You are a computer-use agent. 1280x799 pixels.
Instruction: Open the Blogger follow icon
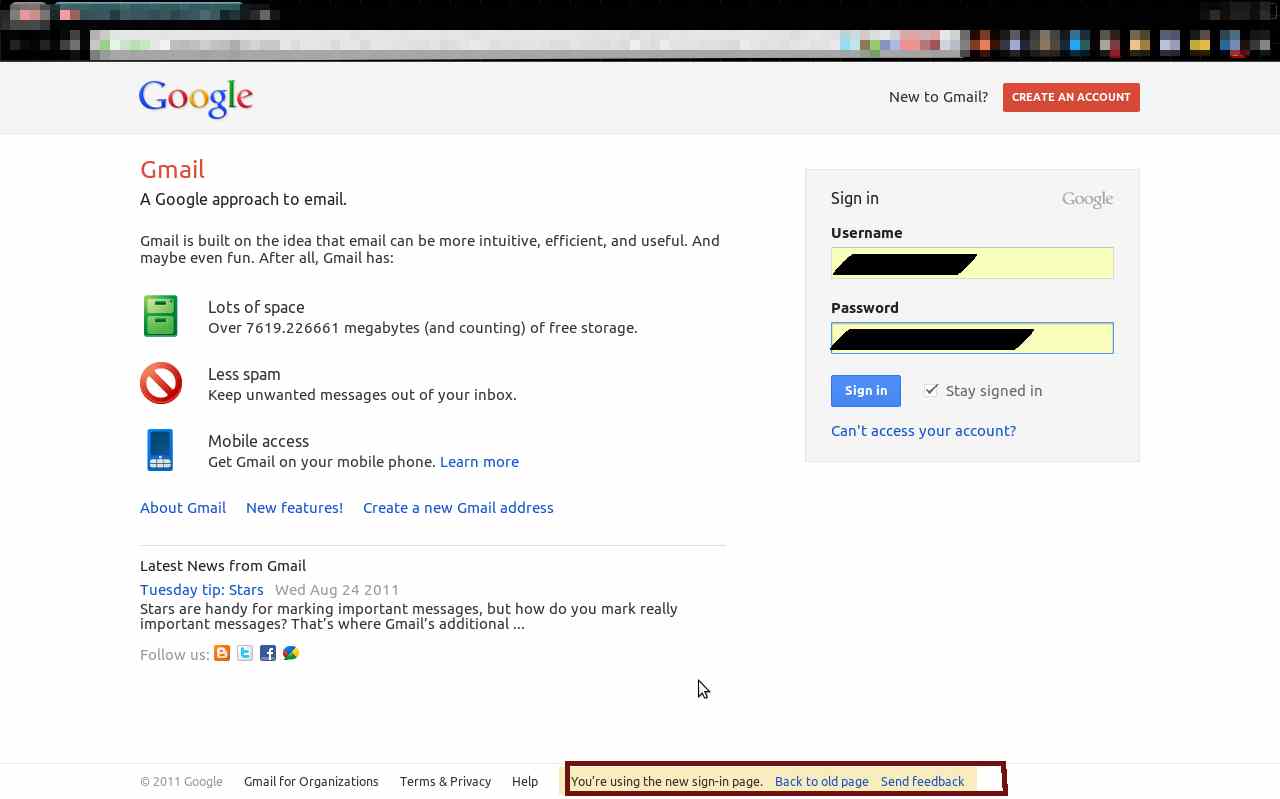222,653
